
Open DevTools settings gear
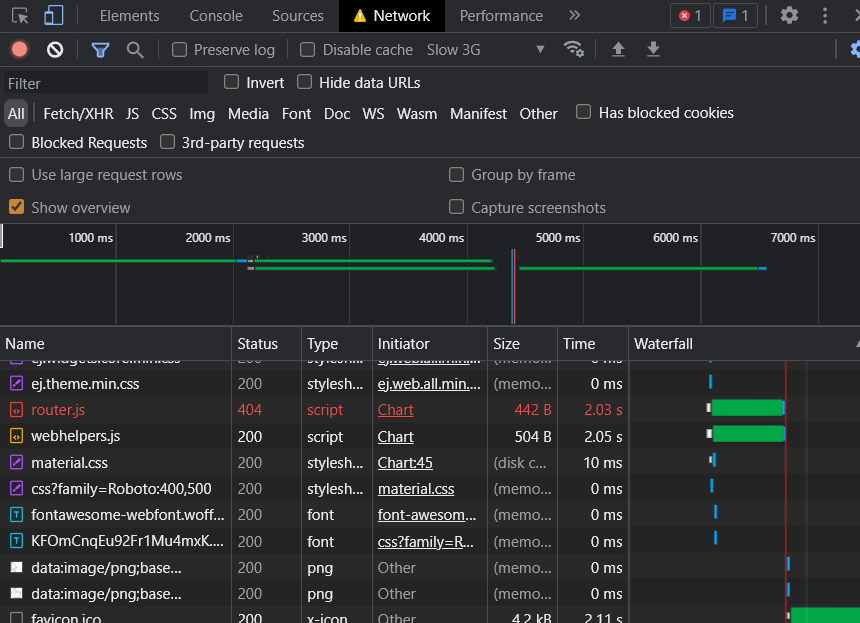[x=789, y=16]
